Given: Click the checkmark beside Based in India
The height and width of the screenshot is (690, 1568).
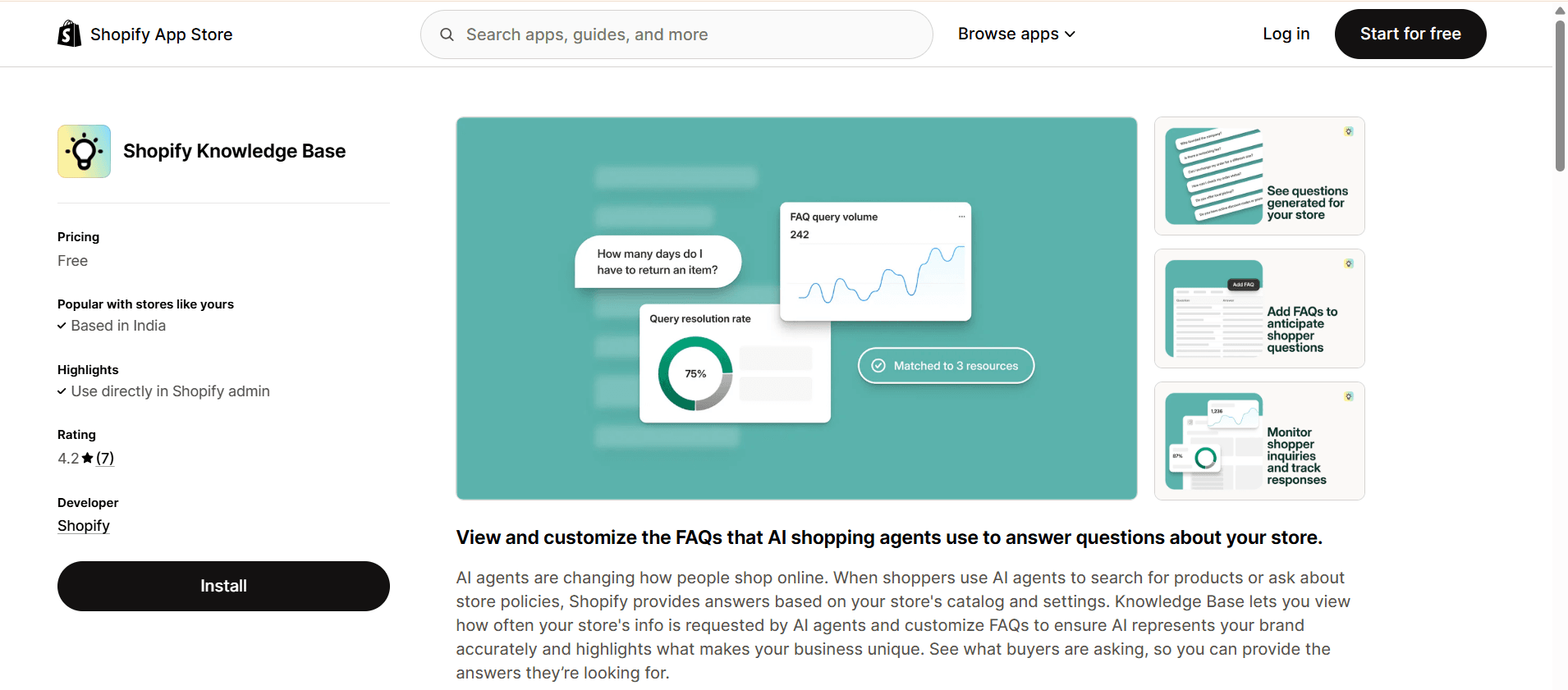Looking at the screenshot, I should (x=61, y=326).
